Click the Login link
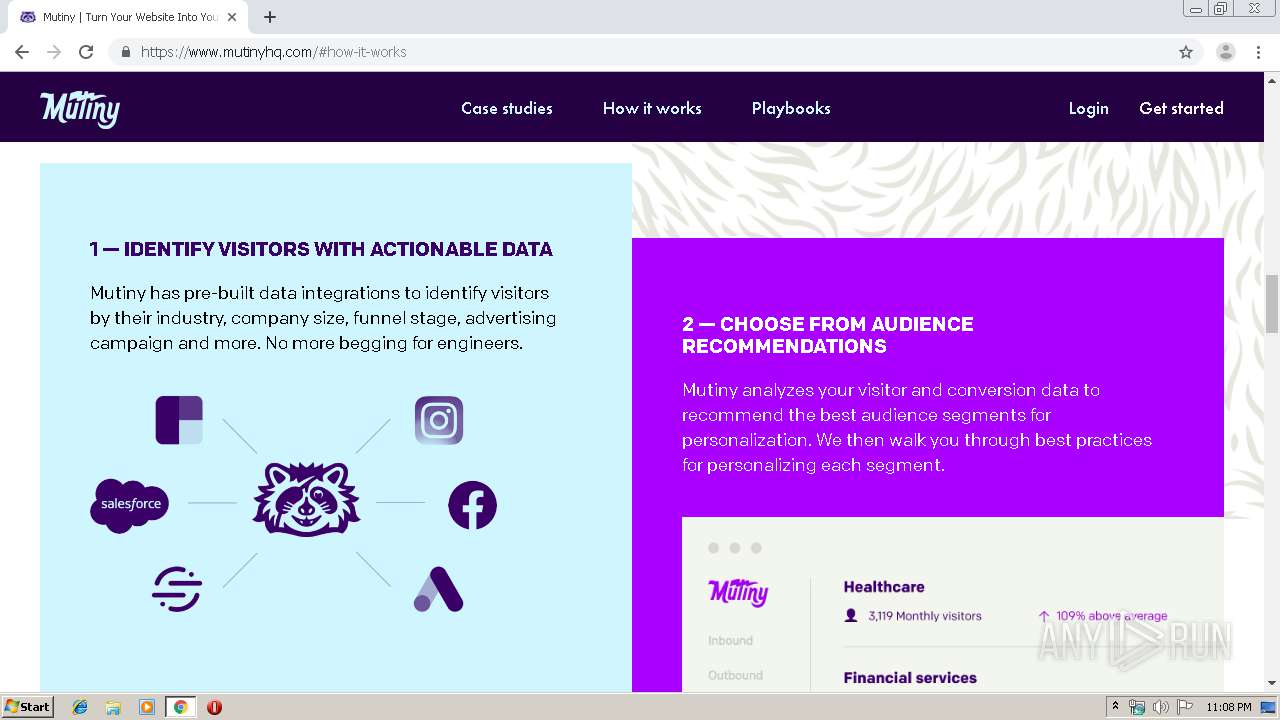The width and height of the screenshot is (1280, 720). [x=1088, y=108]
